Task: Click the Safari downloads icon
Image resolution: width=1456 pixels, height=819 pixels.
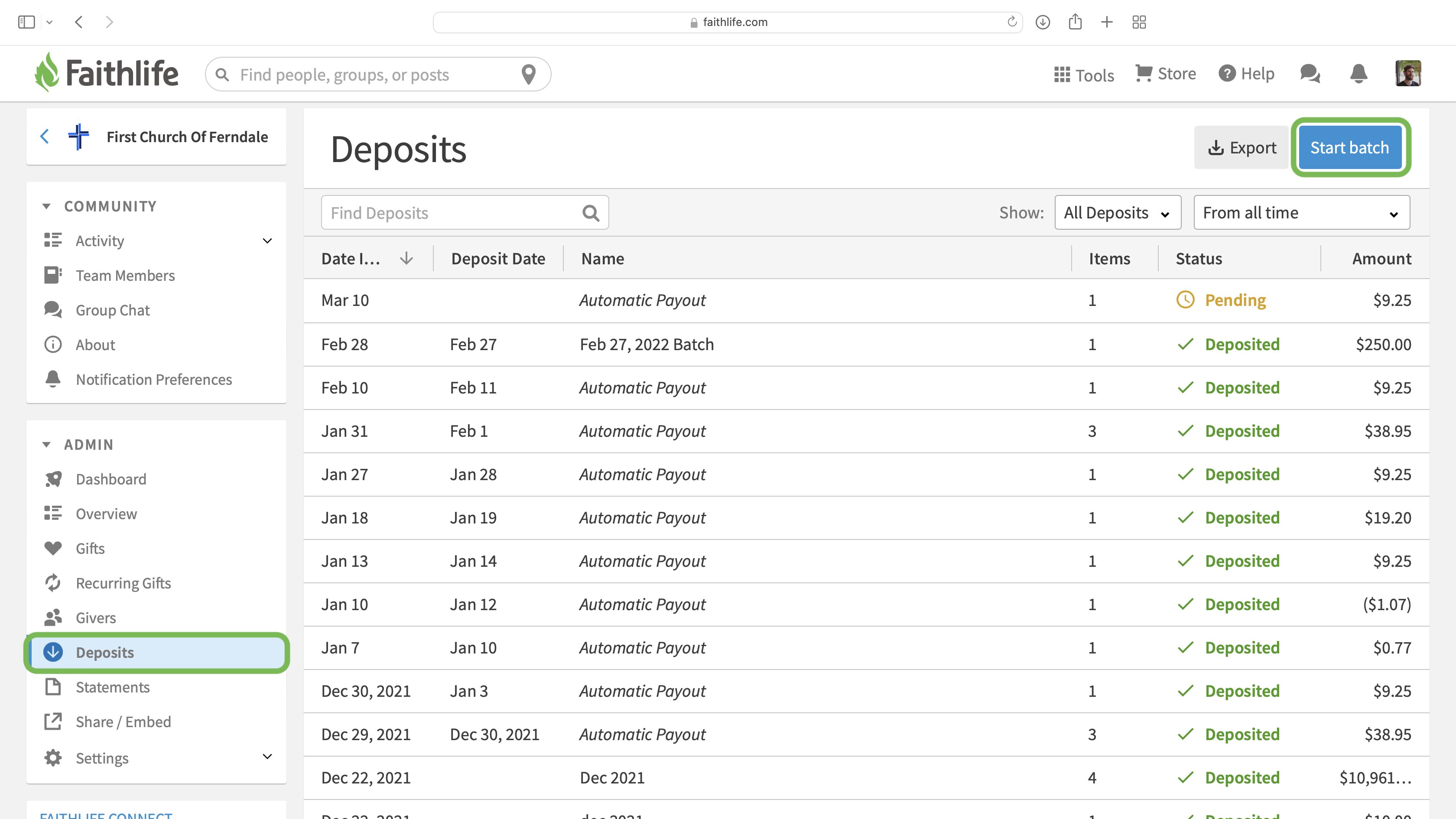Action: click(1043, 22)
